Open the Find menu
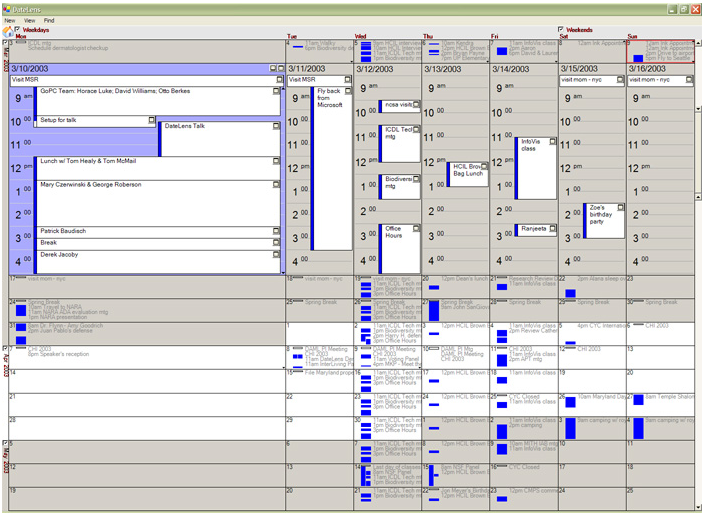 pos(49,20)
